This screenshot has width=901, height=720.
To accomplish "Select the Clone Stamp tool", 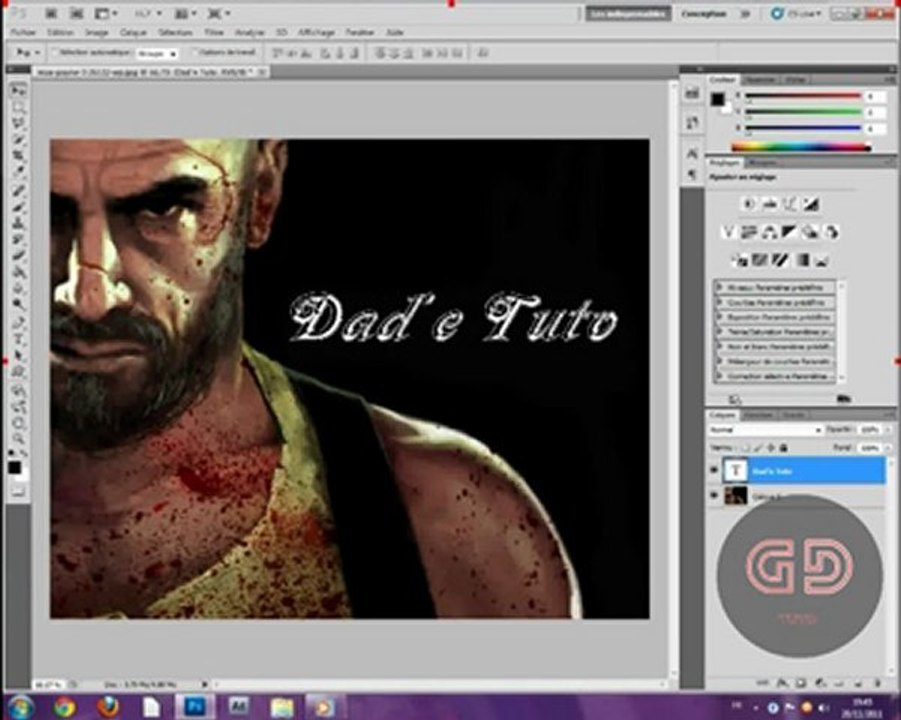I will click(18, 222).
